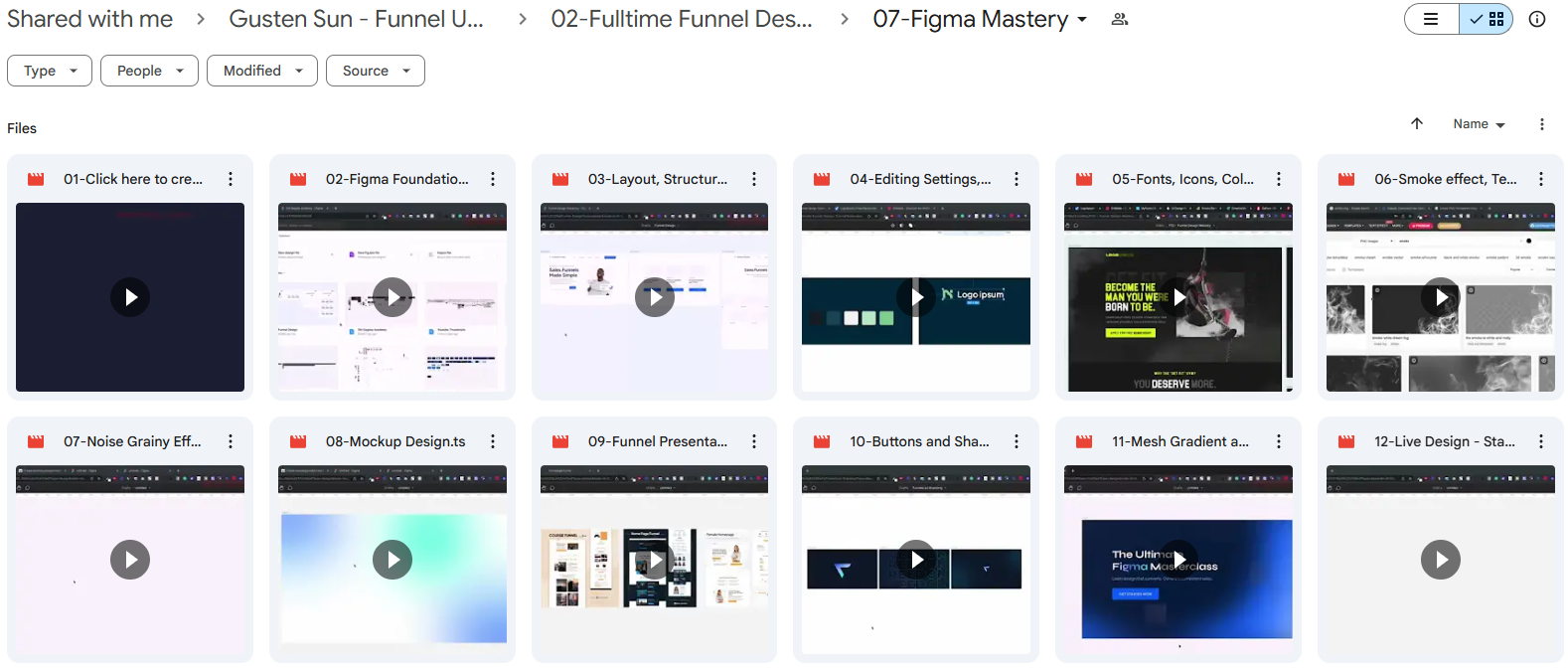
Task: Open more actions for 10-Buttons and Sha...
Action: tap(1017, 441)
